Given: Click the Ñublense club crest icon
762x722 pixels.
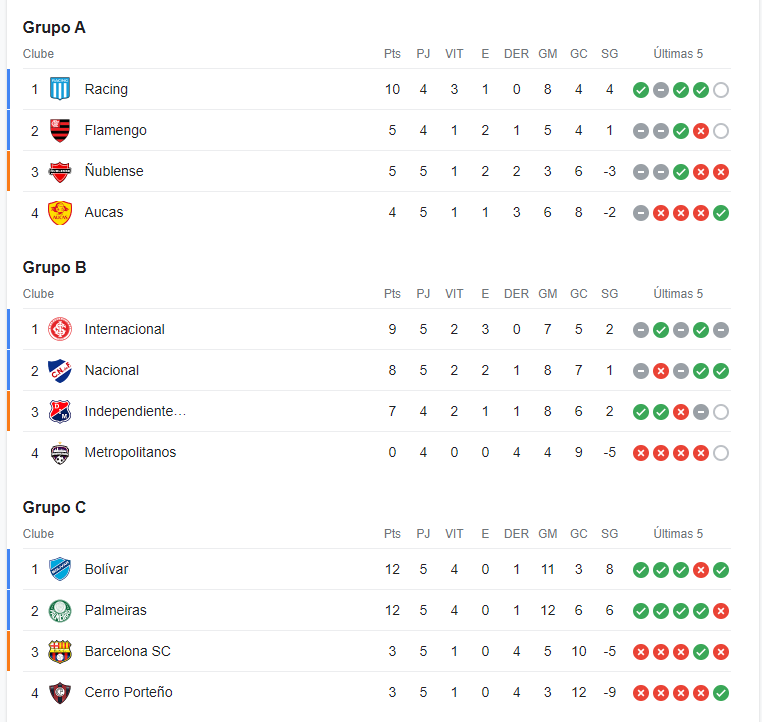Looking at the screenshot, I should click(60, 172).
